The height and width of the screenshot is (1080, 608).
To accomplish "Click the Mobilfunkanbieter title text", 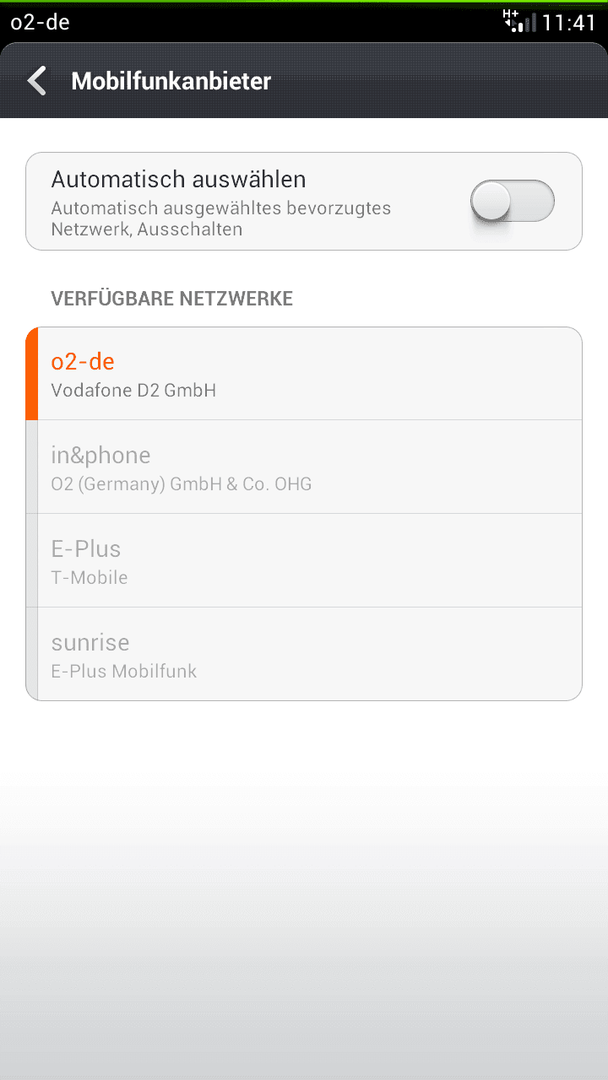I will pyautogui.click(x=171, y=81).
